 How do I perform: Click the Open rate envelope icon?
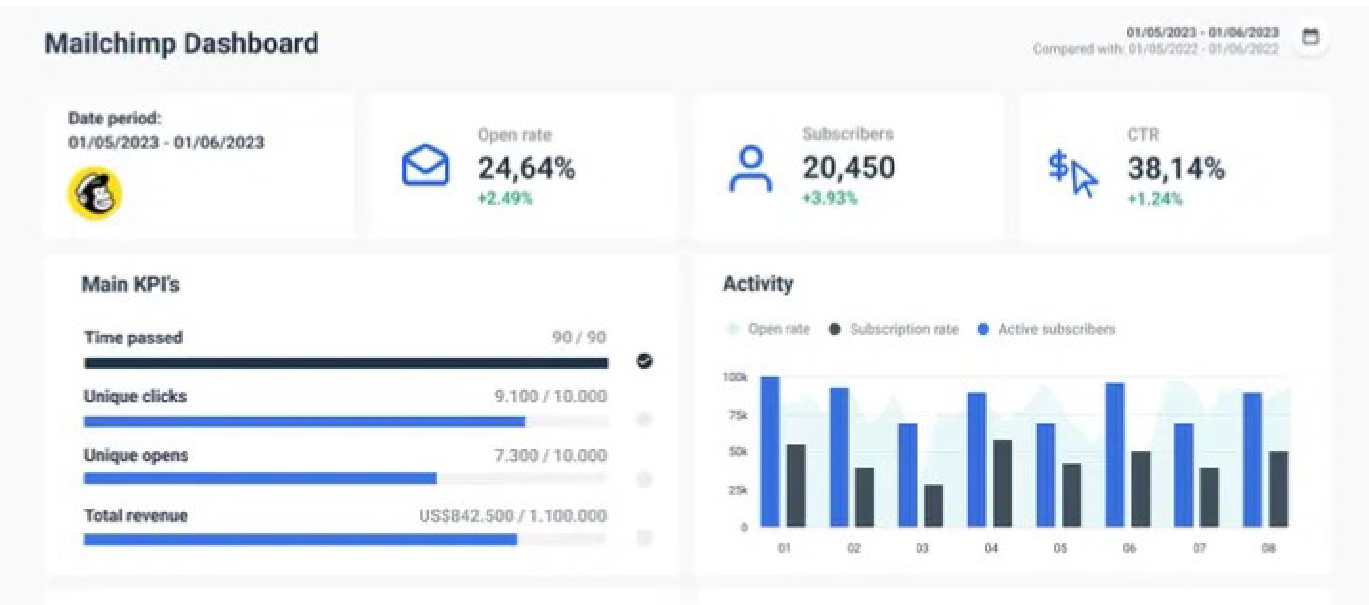click(425, 166)
